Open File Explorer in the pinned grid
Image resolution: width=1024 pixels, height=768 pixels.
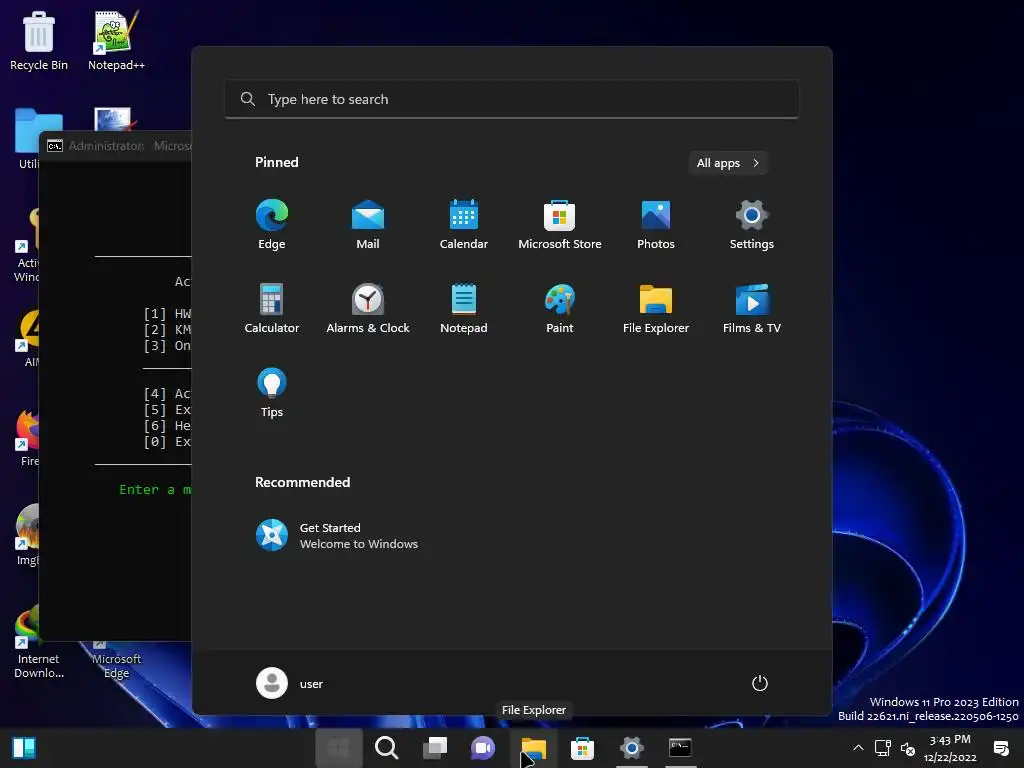coord(656,309)
